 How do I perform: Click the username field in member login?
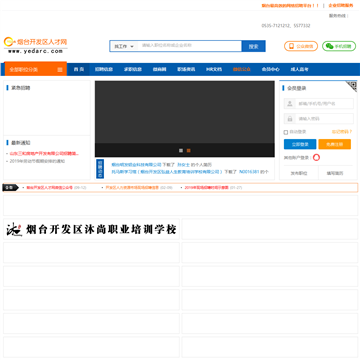point(324,104)
